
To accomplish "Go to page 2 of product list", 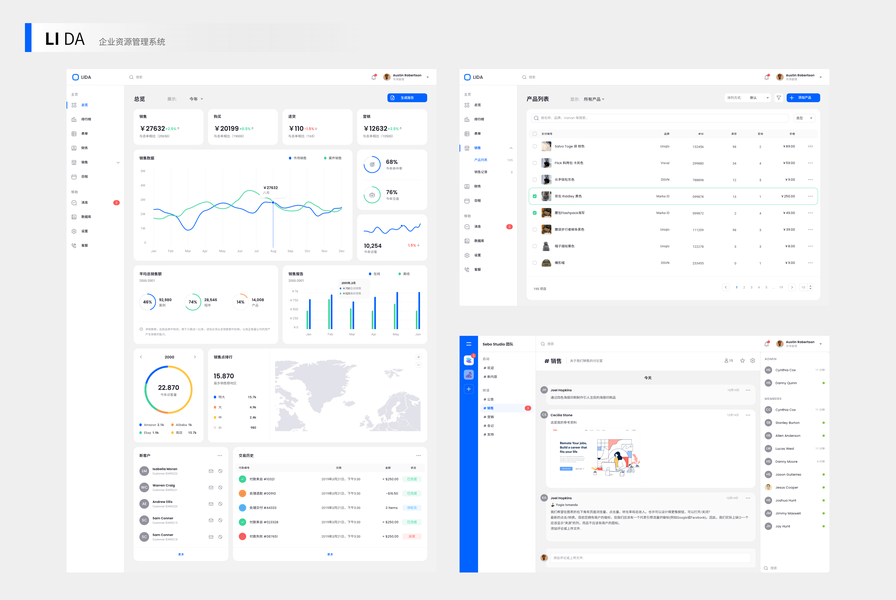I will coord(744,287).
